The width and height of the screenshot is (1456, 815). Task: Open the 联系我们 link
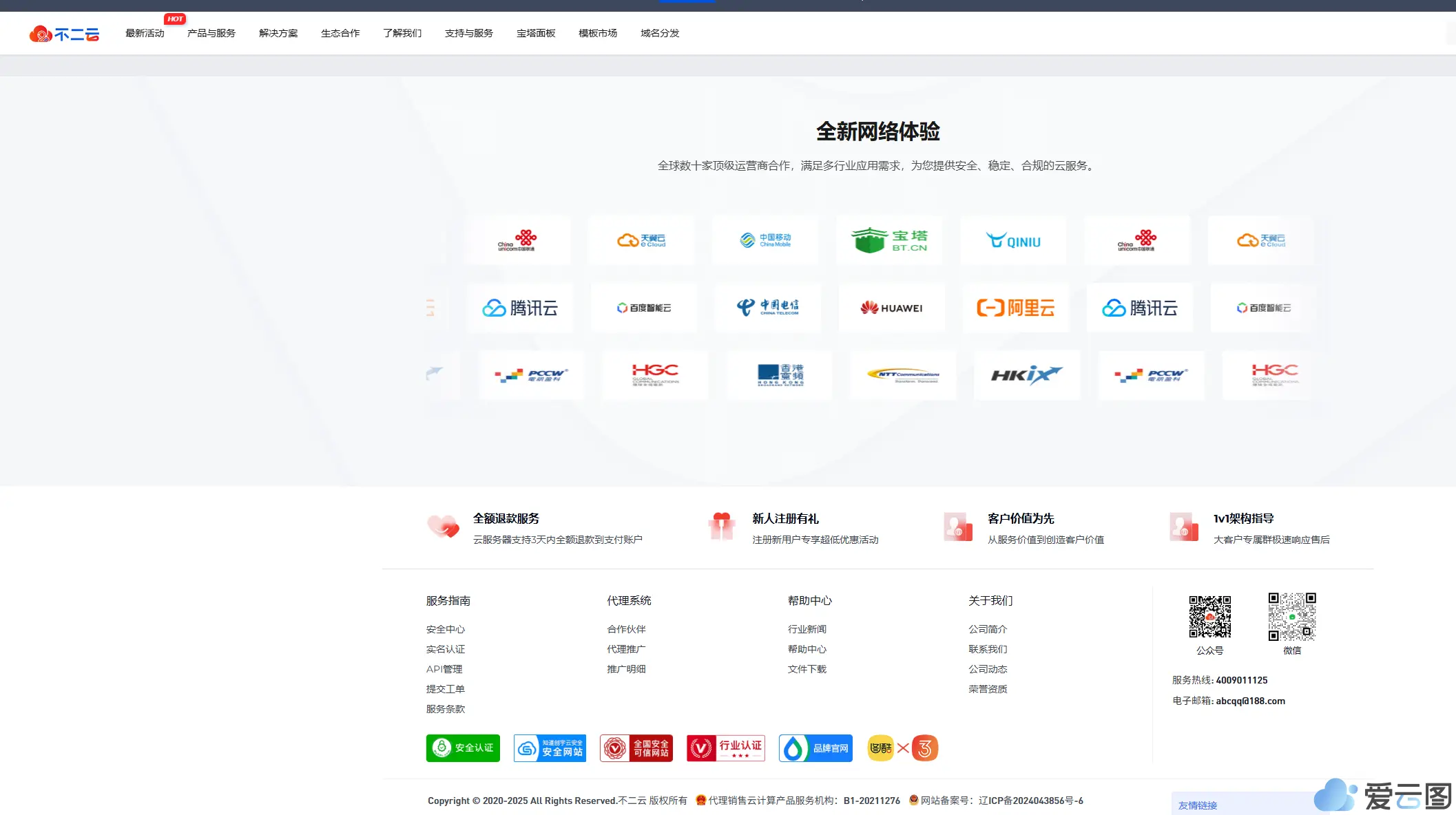point(988,649)
